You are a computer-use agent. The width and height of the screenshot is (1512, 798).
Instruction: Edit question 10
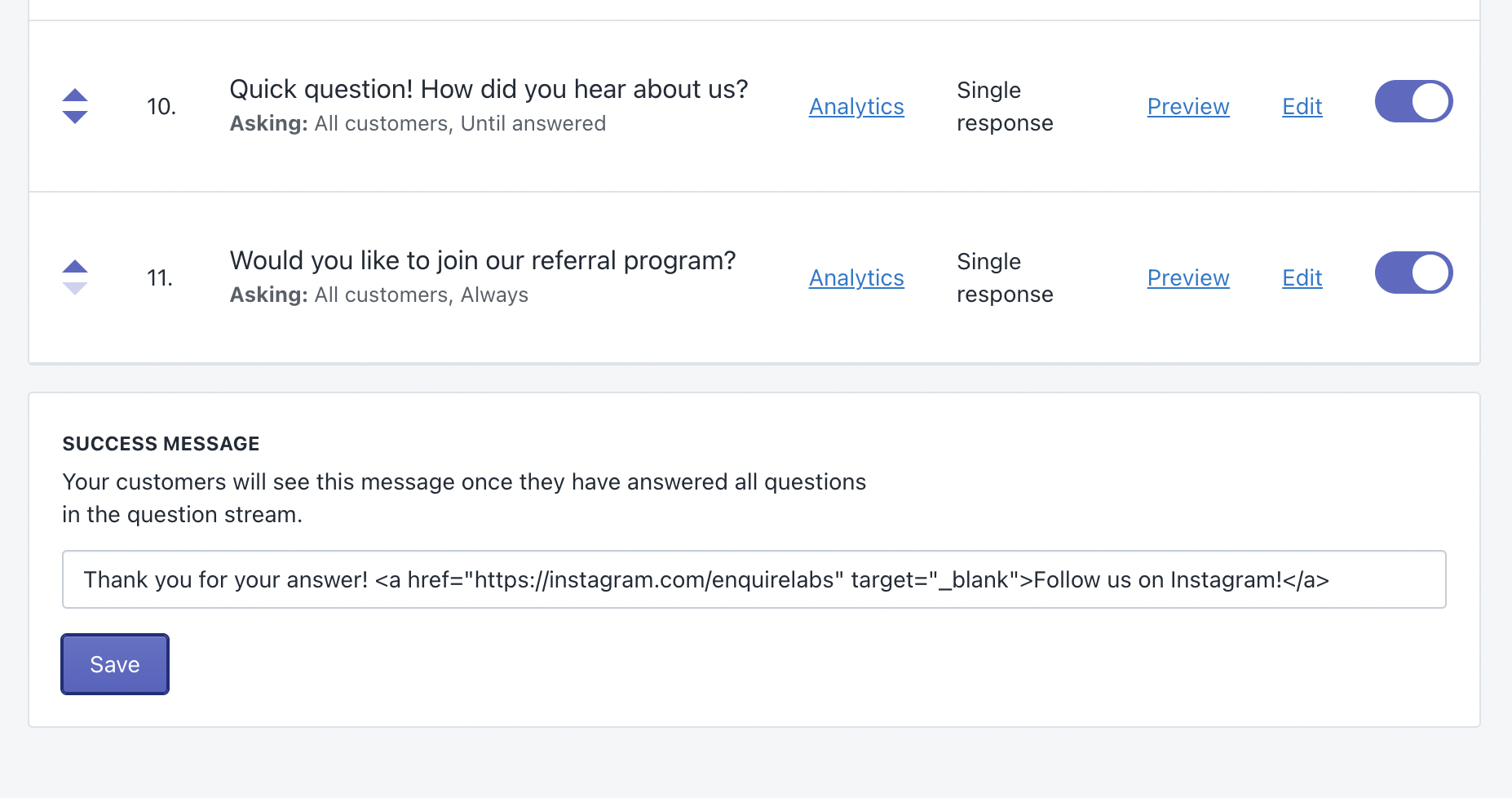point(1302,107)
